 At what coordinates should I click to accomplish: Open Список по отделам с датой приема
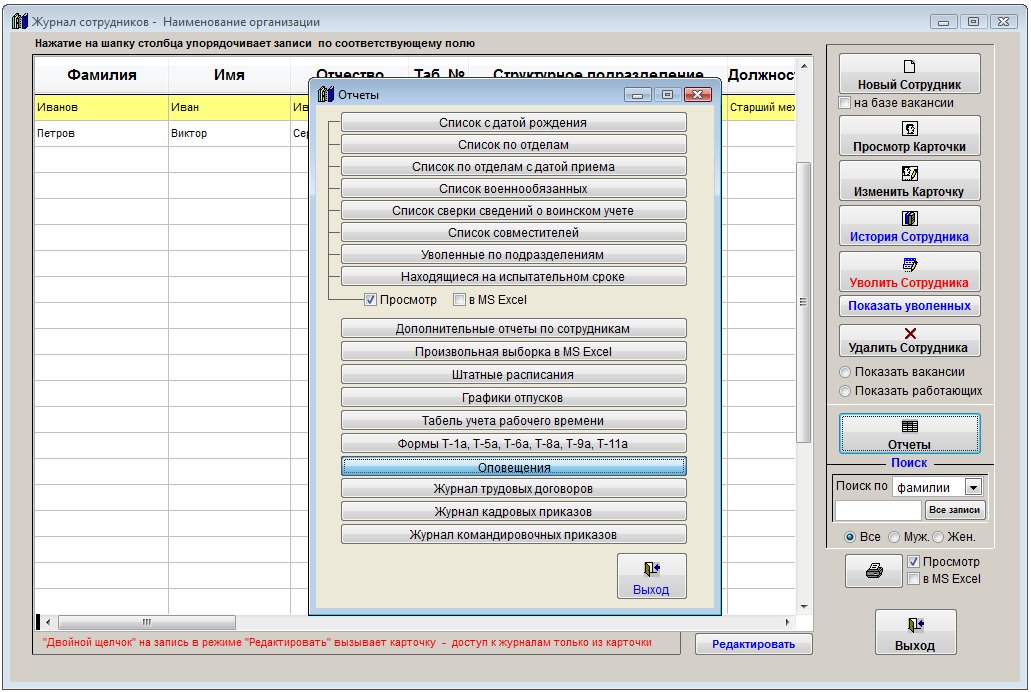click(514, 166)
